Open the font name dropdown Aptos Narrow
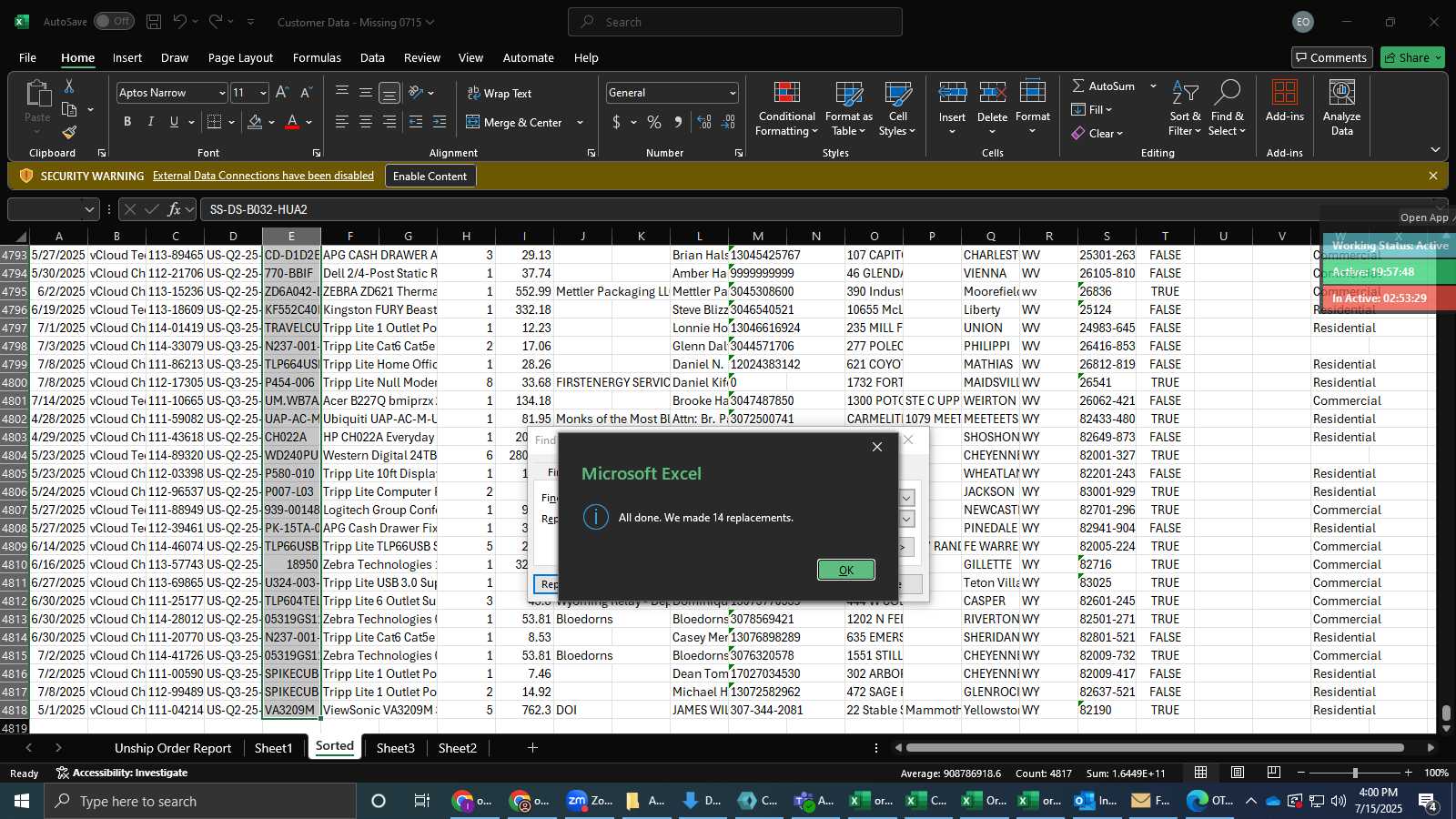This screenshot has width=1456, height=819. pyautogui.click(x=221, y=93)
